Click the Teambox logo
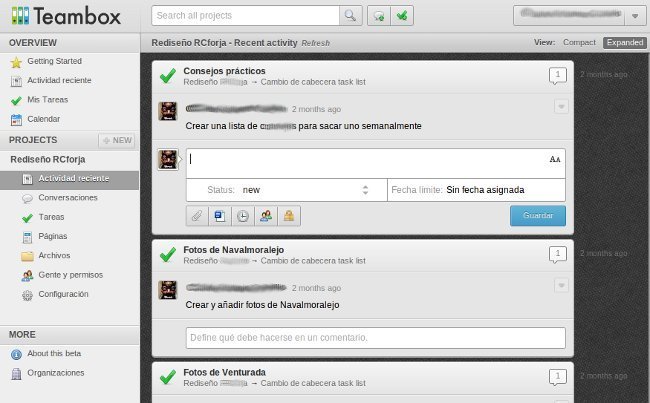This screenshot has width=650, height=403. click(66, 16)
